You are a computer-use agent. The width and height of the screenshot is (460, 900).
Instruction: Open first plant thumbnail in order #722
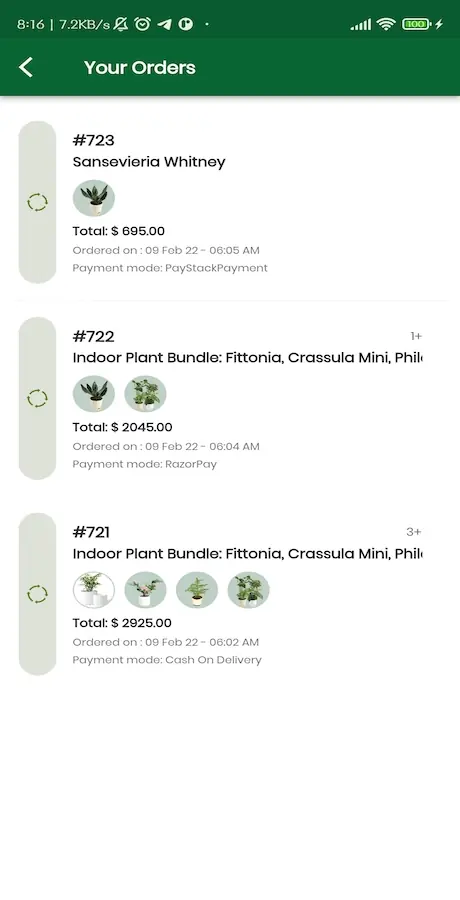[x=94, y=394]
